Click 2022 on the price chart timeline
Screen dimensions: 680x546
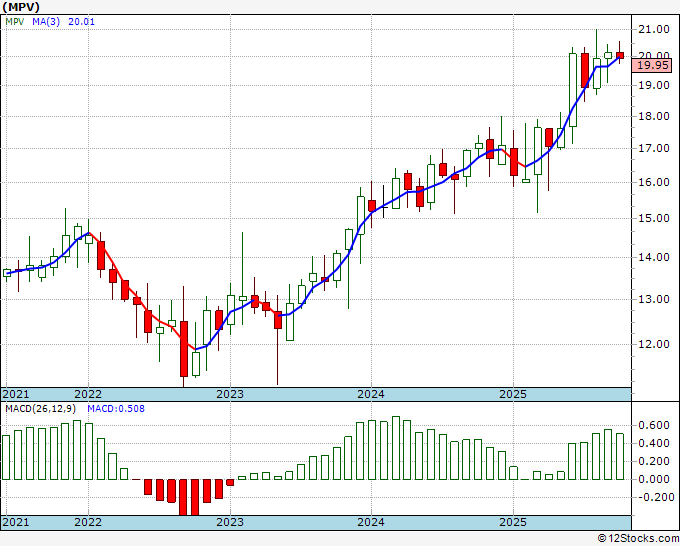click(x=88, y=394)
